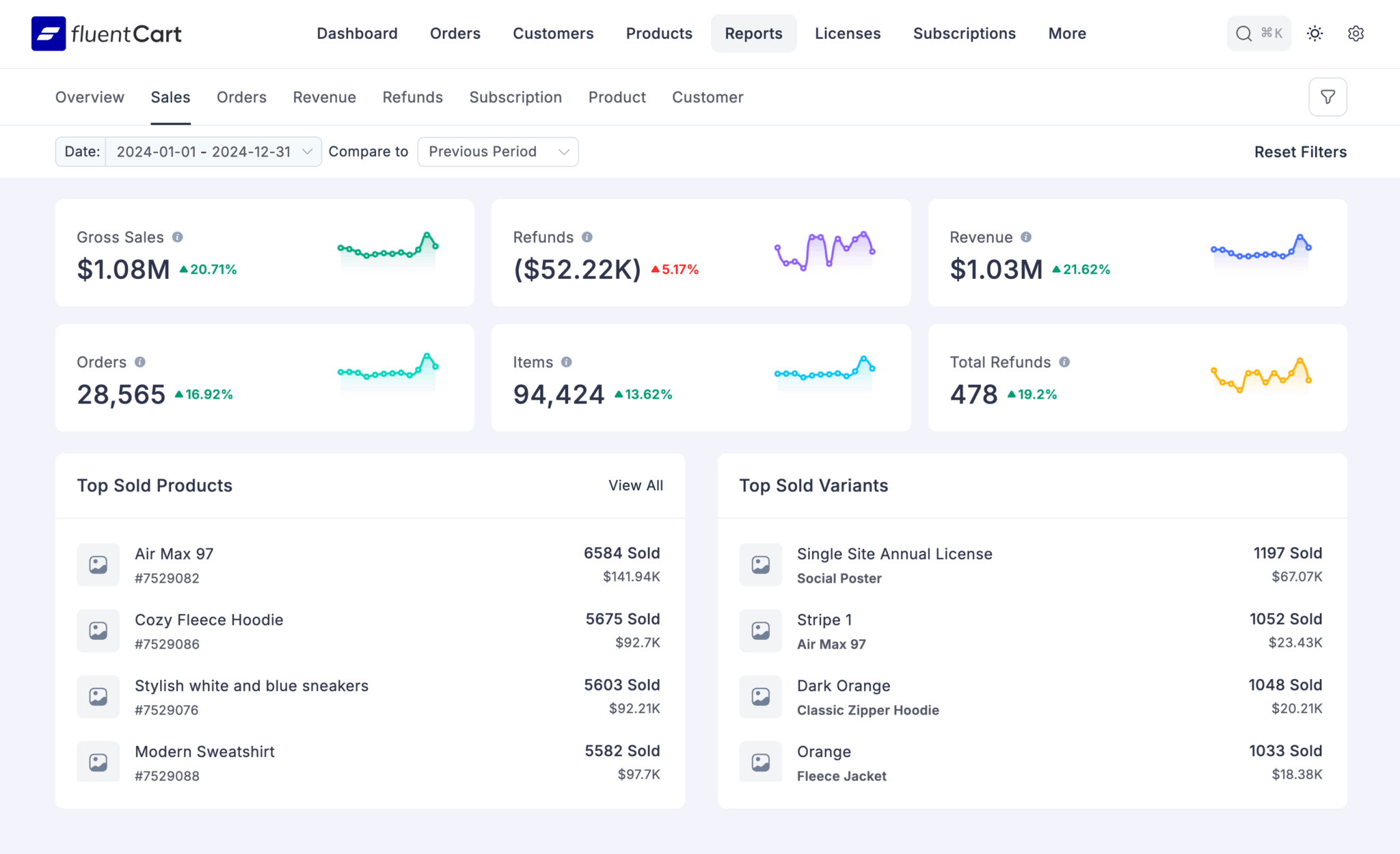Open the report filter icon

[x=1328, y=96]
